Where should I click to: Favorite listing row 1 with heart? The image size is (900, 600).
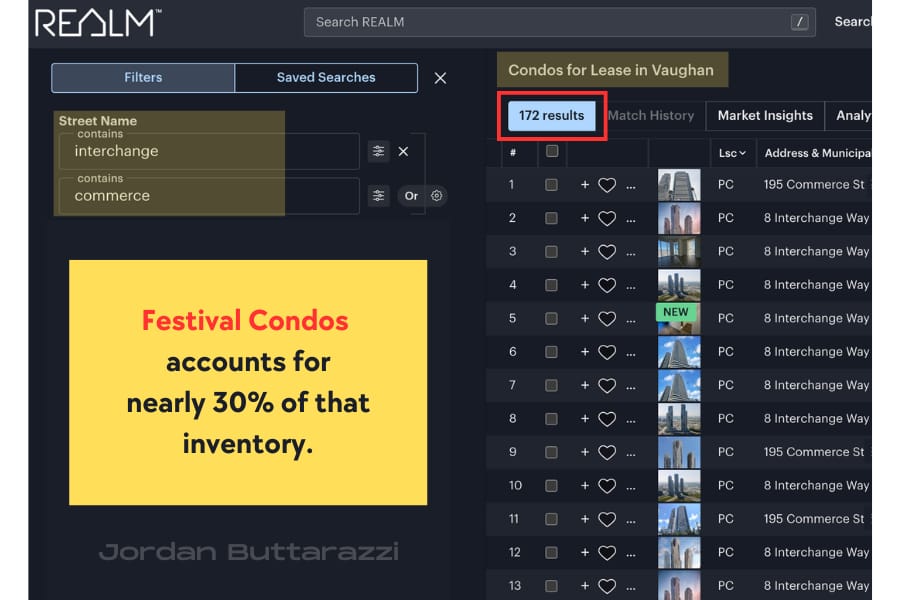point(607,185)
